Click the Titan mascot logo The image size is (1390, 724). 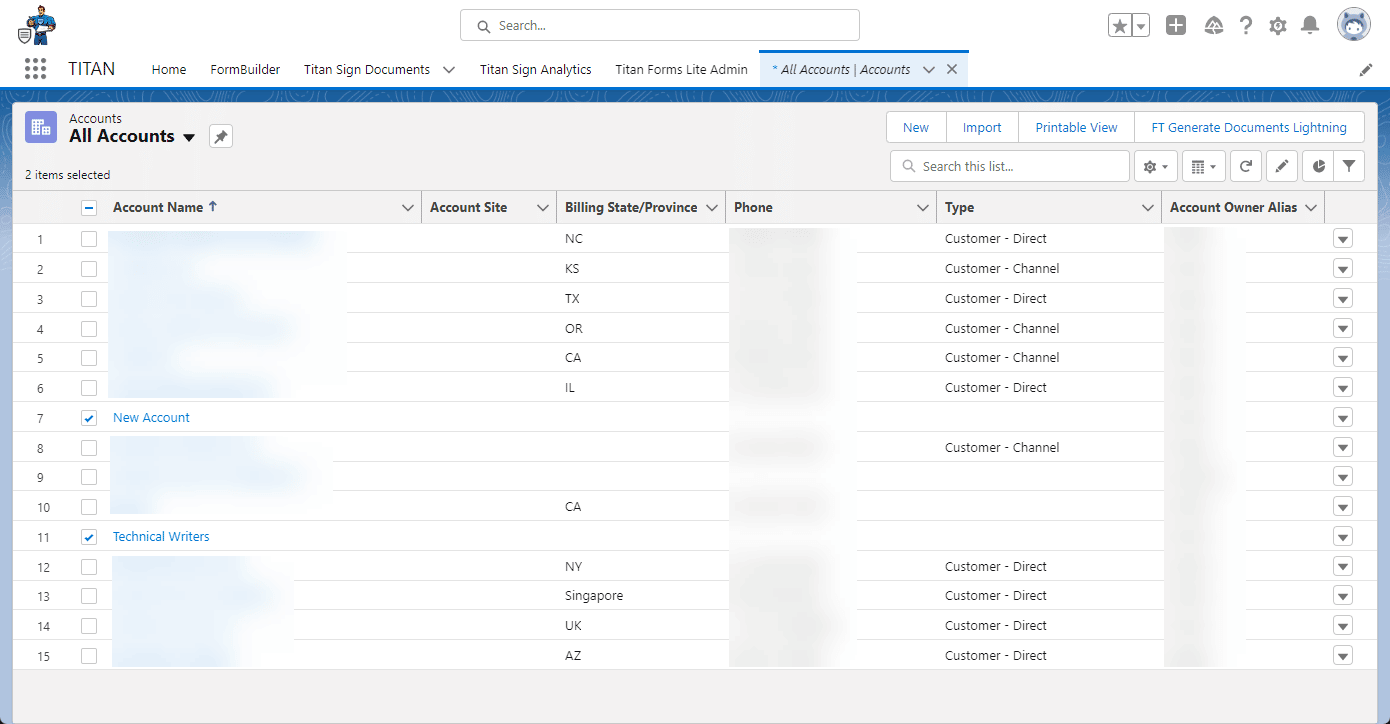37,25
